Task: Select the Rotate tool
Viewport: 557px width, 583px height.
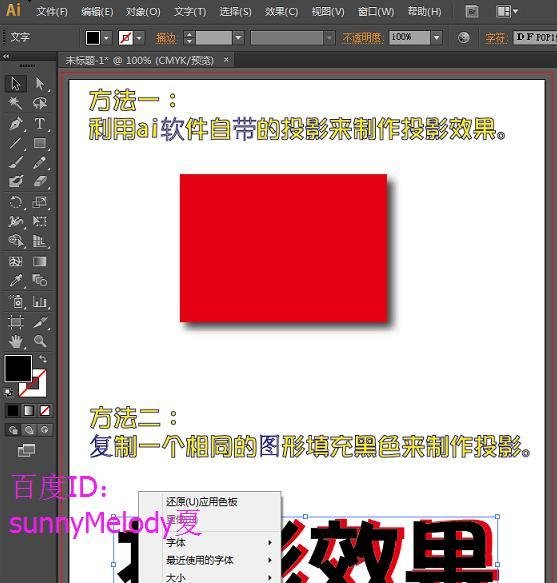Action: tap(16, 202)
